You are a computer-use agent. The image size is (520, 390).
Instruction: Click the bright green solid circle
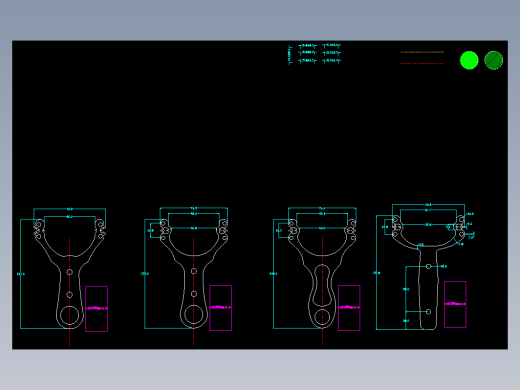tap(469, 60)
